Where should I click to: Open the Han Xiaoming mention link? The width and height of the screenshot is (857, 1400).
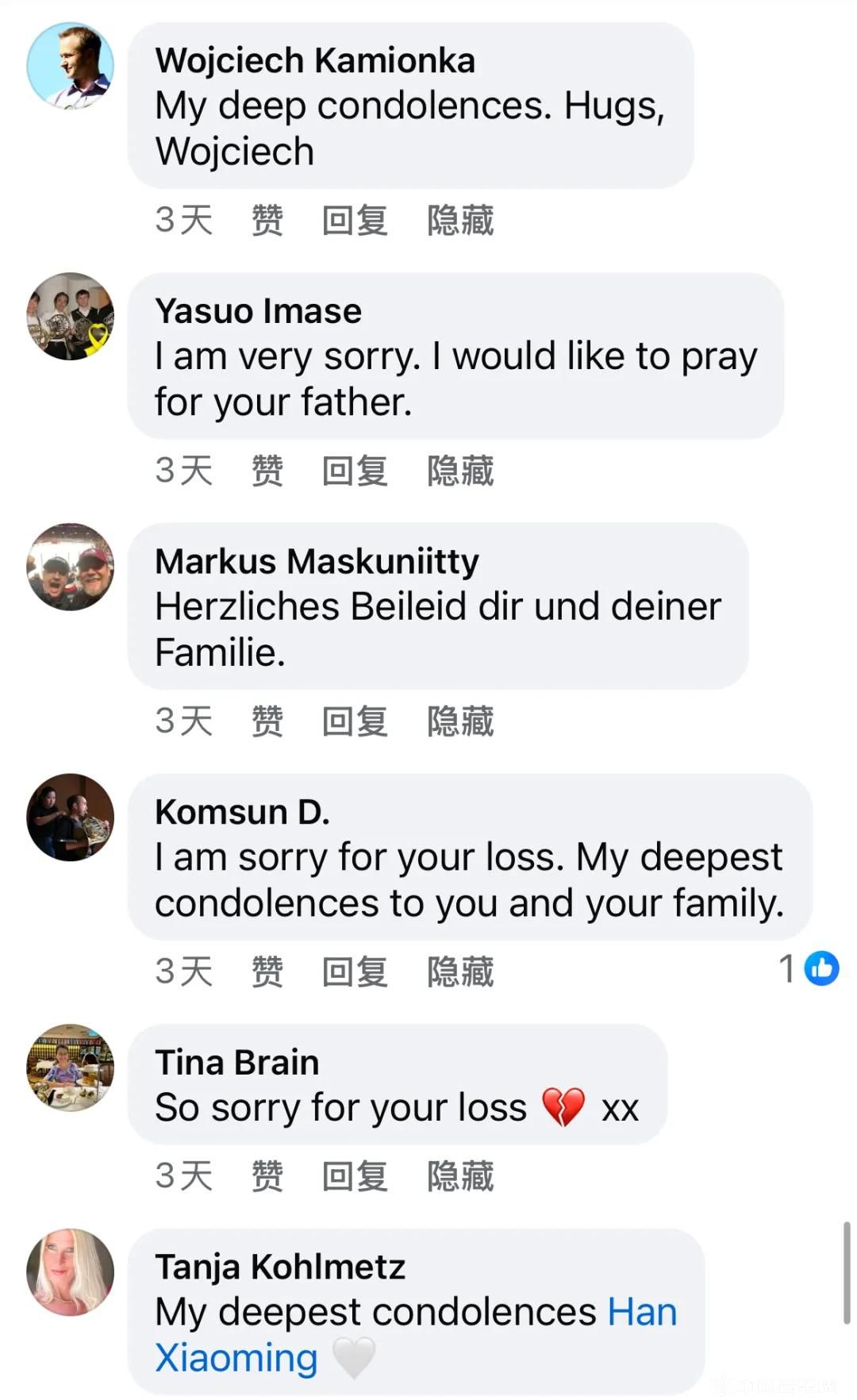(642, 1313)
